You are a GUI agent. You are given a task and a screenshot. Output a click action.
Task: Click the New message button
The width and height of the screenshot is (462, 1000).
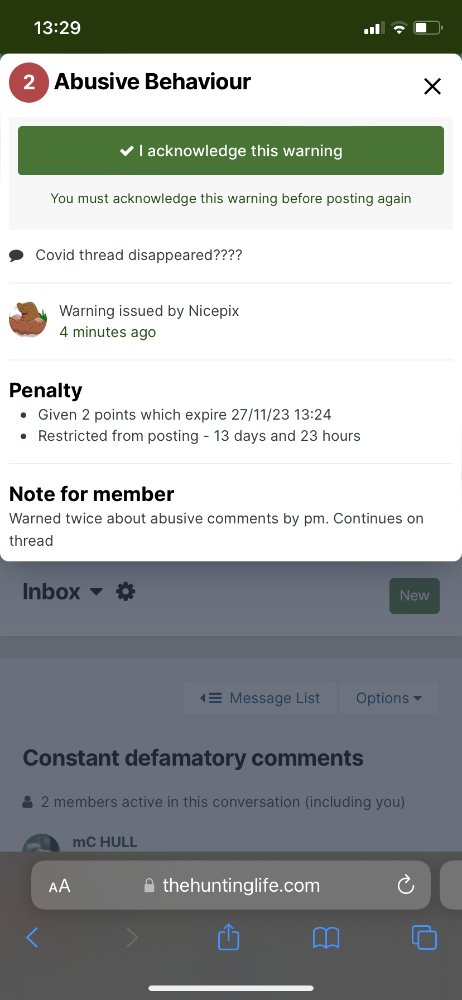click(x=415, y=596)
